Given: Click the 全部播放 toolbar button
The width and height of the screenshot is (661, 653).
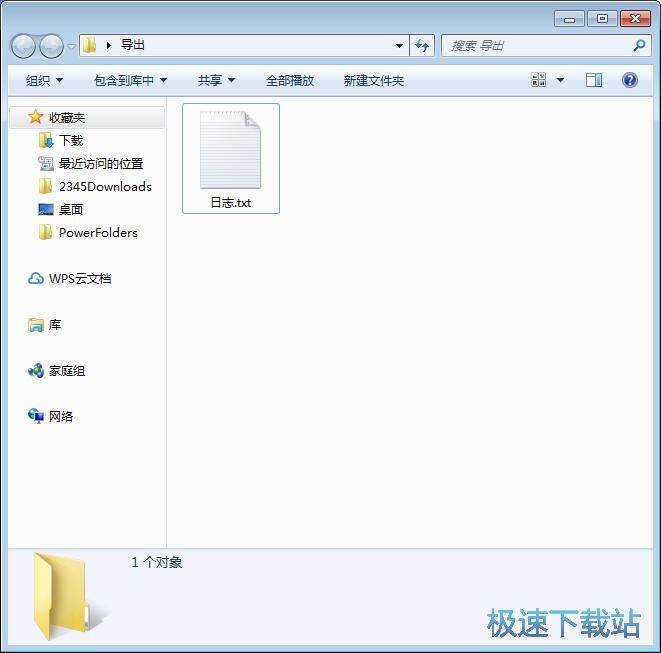Looking at the screenshot, I should click(290, 80).
